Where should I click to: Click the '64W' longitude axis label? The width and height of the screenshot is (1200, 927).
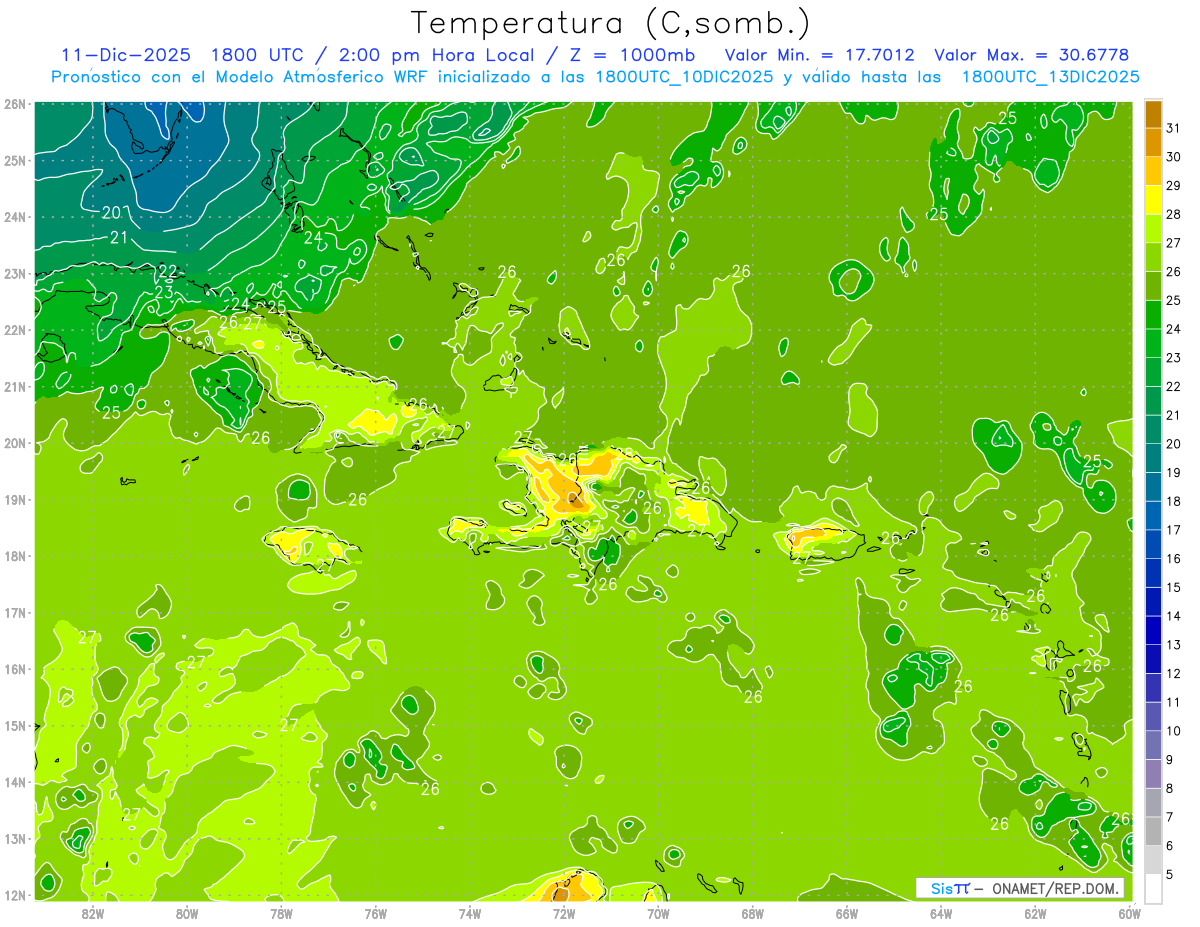point(941,914)
